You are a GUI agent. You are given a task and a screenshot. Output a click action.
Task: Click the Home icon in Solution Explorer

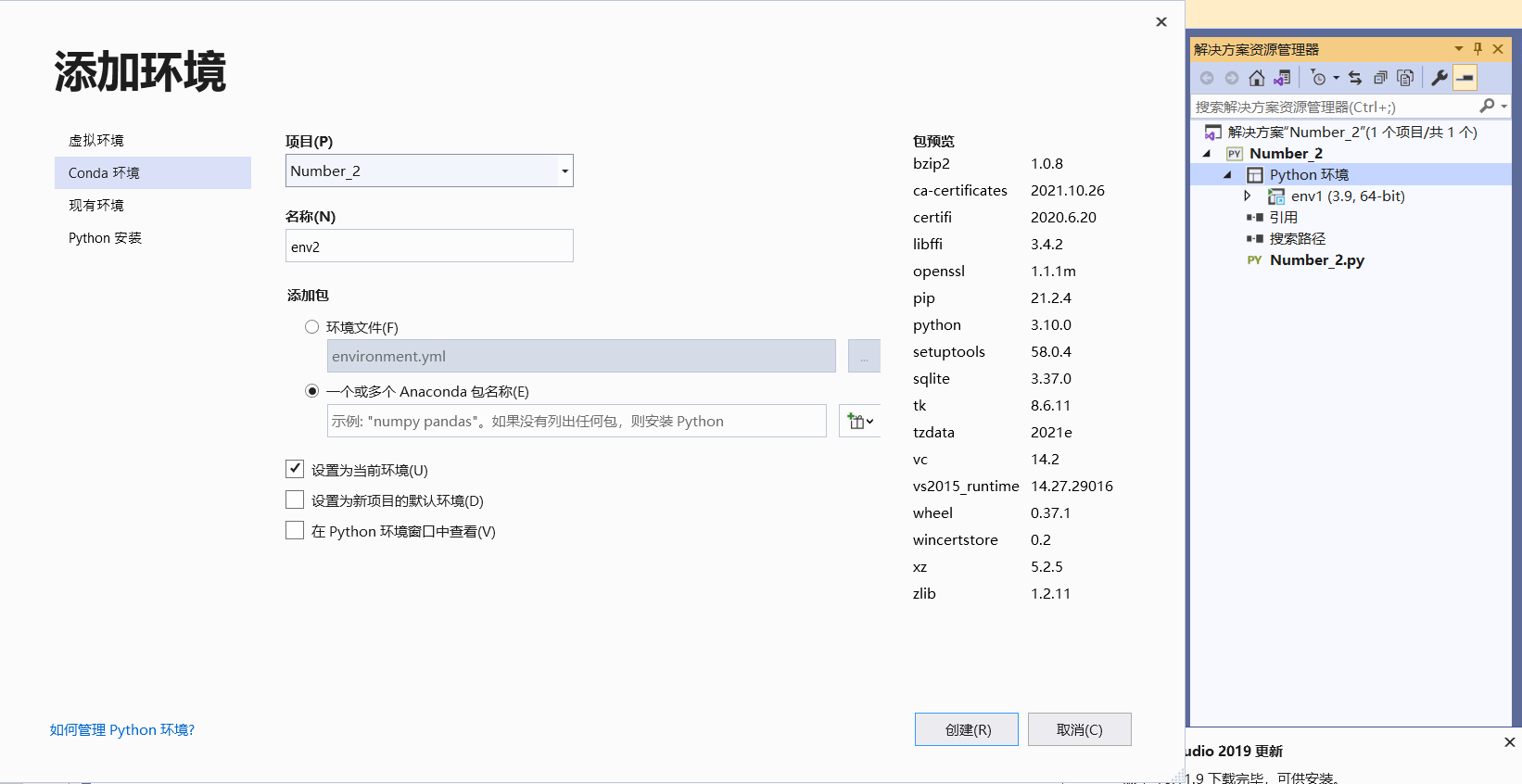(x=1256, y=78)
